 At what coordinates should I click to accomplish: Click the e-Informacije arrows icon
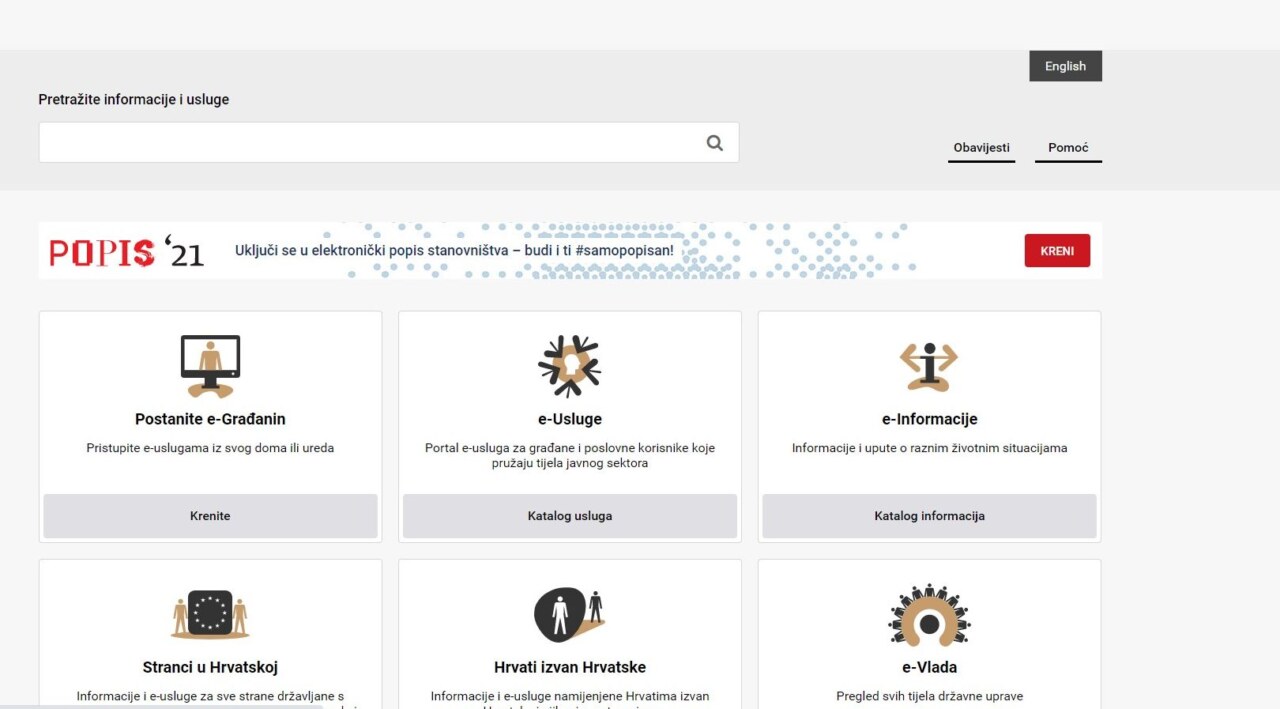point(929,366)
